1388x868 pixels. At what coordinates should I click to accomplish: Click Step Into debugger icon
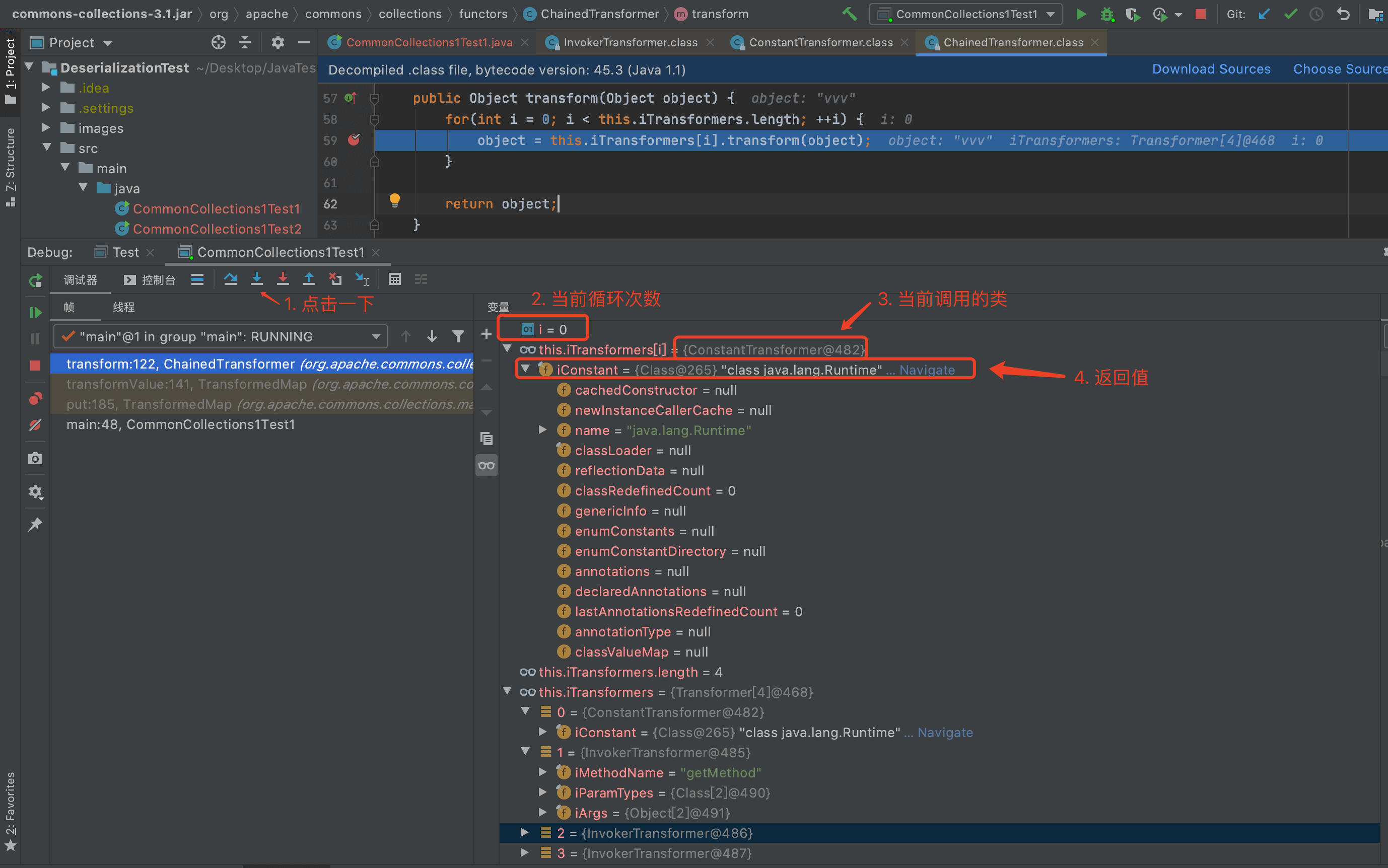[257, 279]
